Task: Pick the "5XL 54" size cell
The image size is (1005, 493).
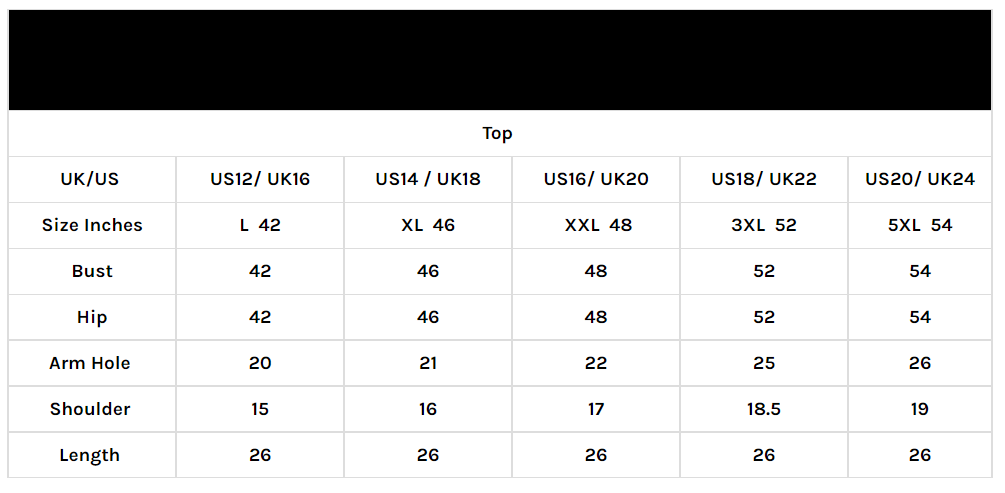Action: pos(920,225)
